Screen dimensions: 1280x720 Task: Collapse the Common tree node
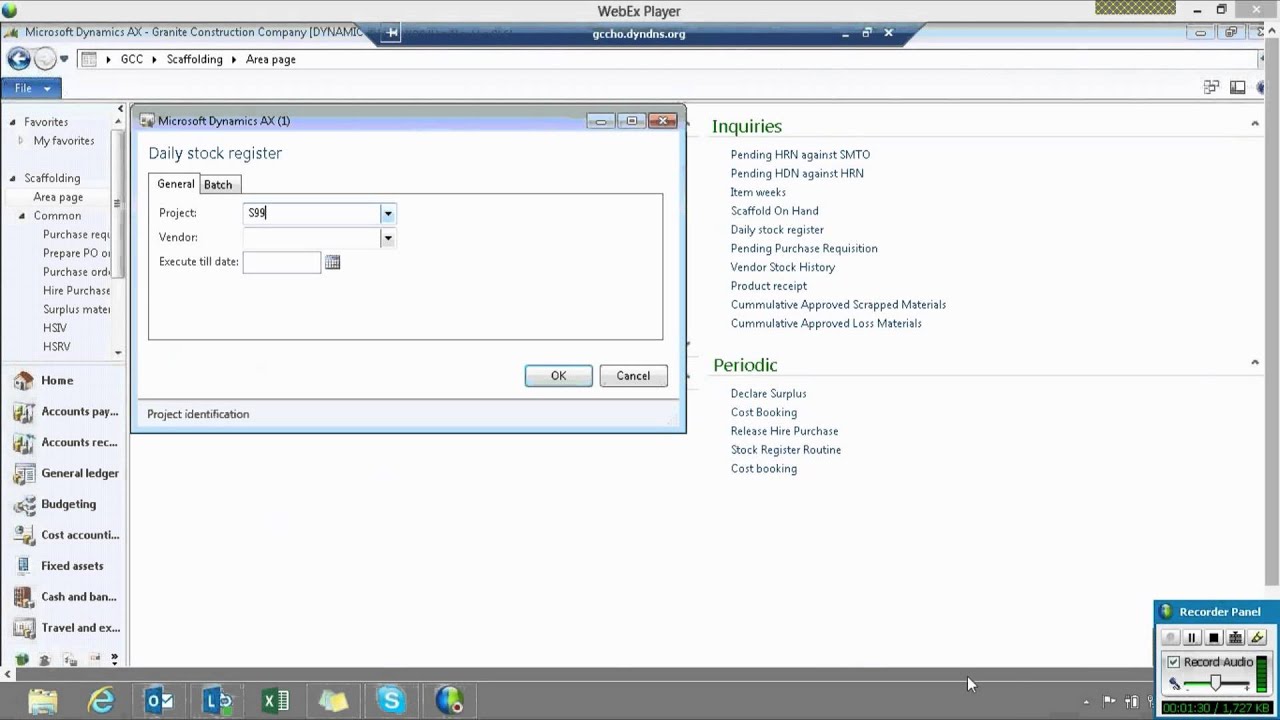click(22, 216)
